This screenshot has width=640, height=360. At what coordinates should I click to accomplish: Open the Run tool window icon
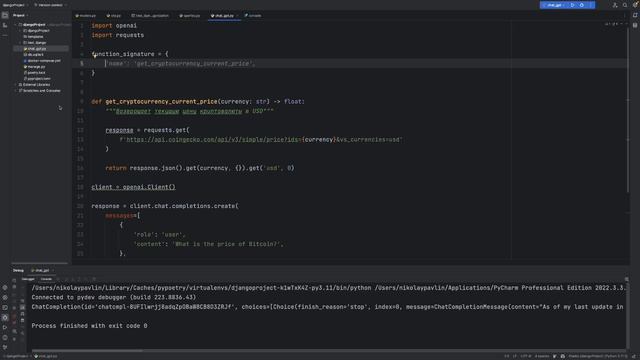click(x=5, y=327)
